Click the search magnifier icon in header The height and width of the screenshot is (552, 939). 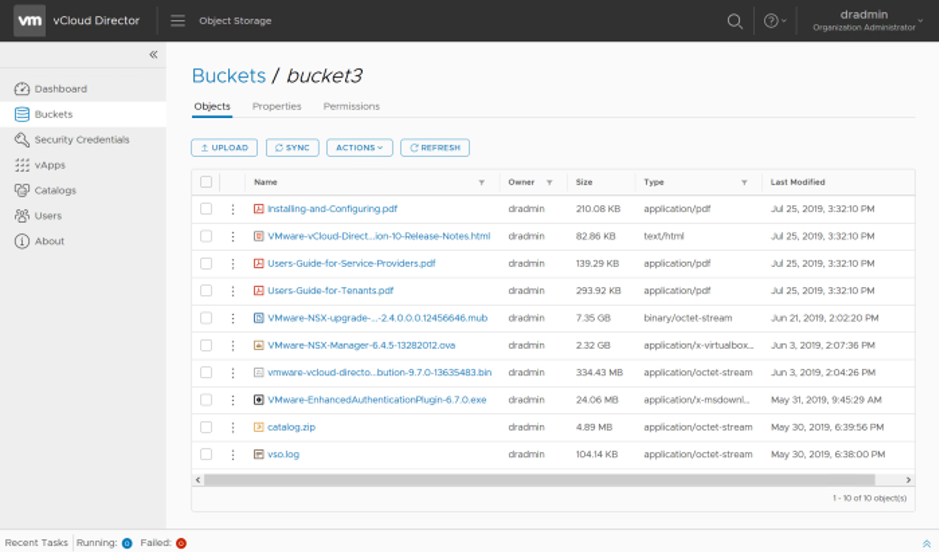(735, 21)
